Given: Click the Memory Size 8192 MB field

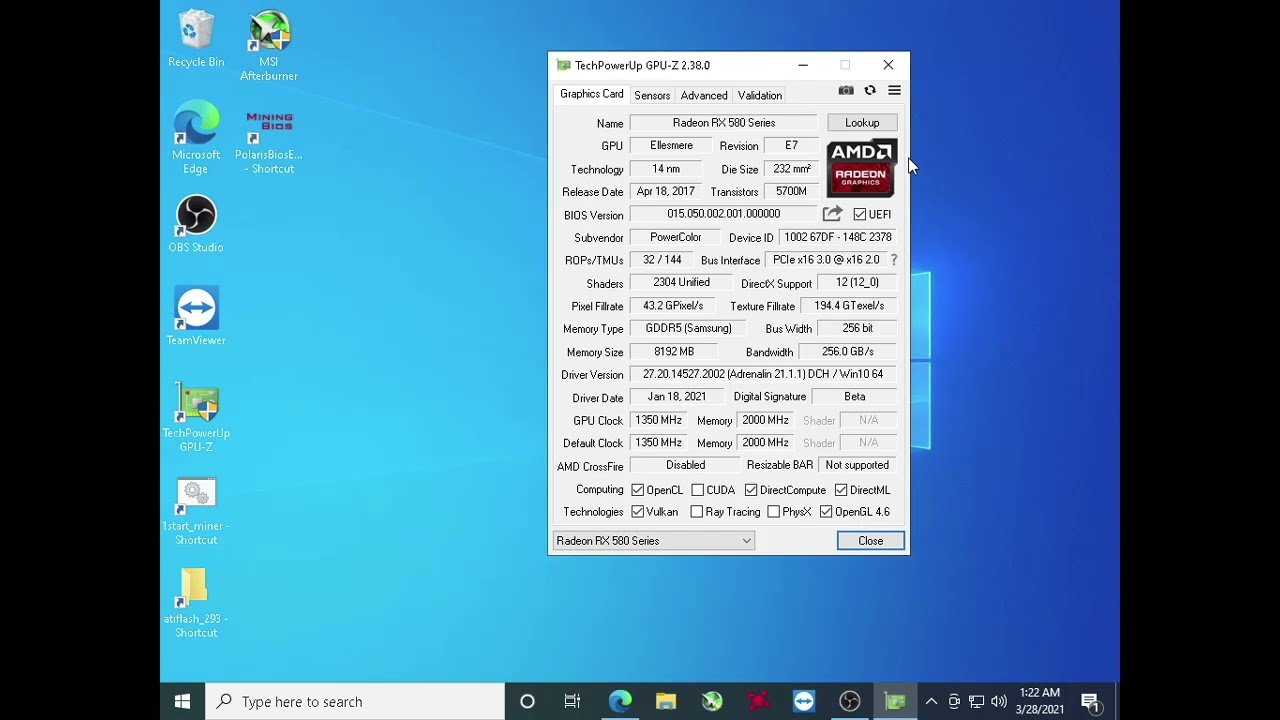Looking at the screenshot, I should click(x=674, y=352).
